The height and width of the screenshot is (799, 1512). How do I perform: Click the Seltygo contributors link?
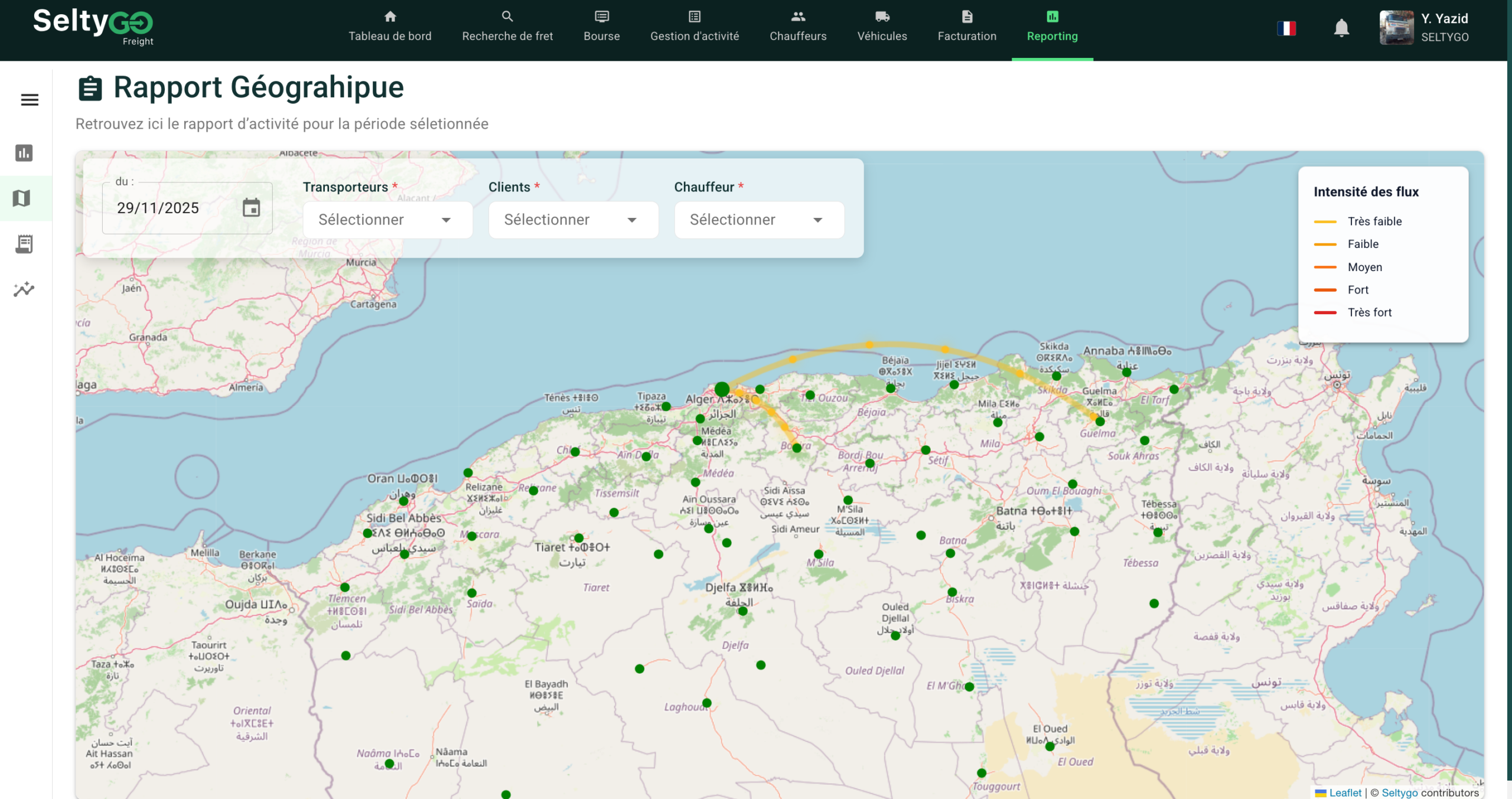click(x=1399, y=793)
